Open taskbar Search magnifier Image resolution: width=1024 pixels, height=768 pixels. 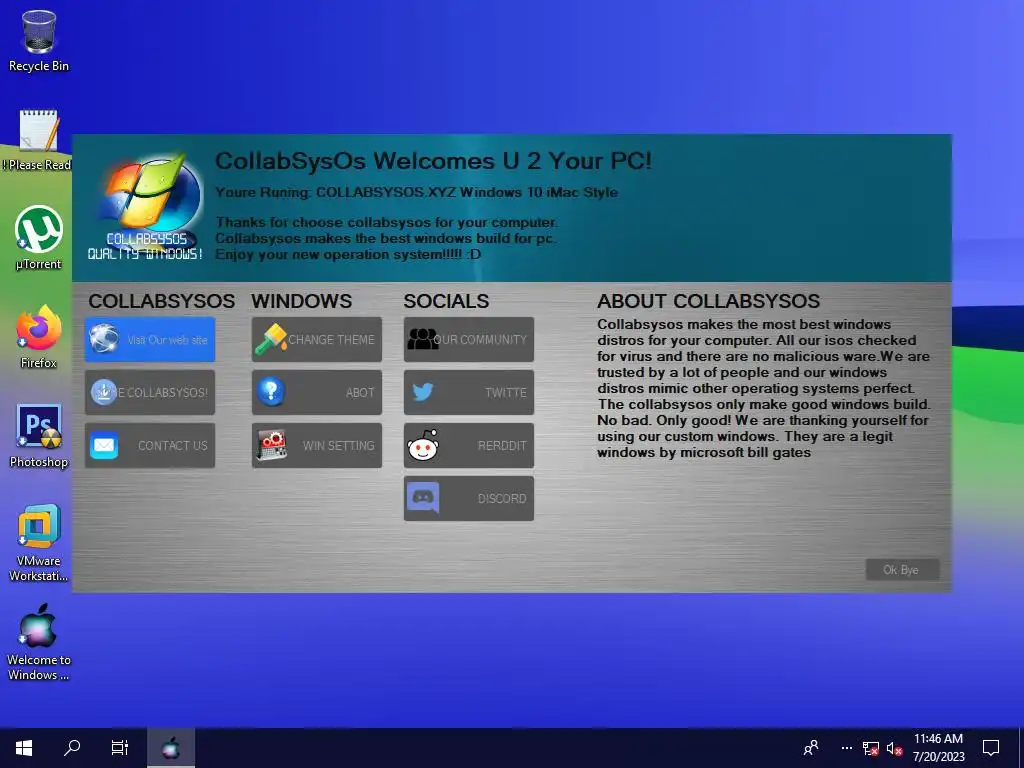tap(72, 748)
